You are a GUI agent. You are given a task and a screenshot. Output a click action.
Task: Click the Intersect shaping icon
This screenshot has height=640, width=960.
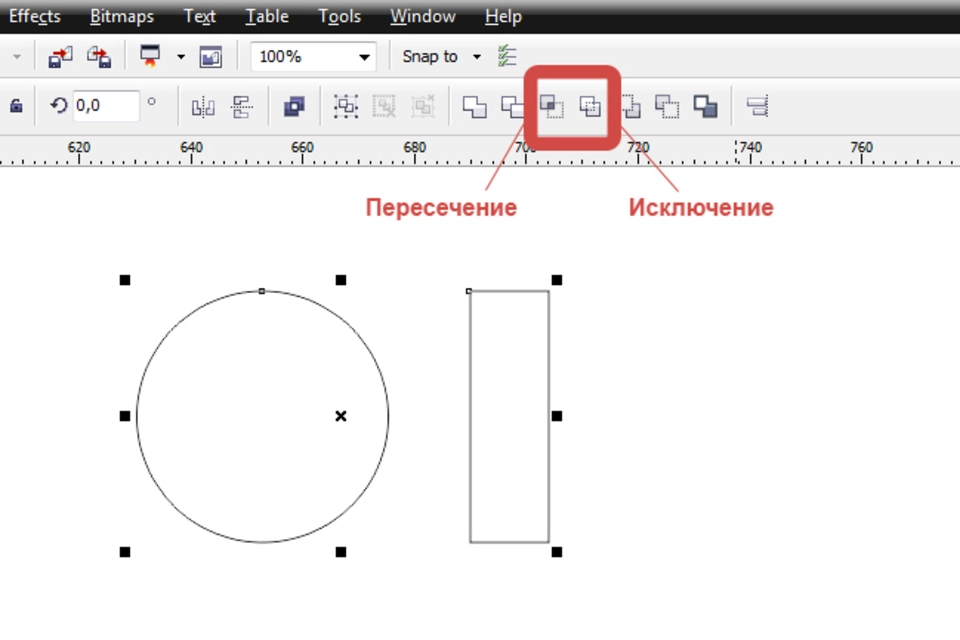551,106
